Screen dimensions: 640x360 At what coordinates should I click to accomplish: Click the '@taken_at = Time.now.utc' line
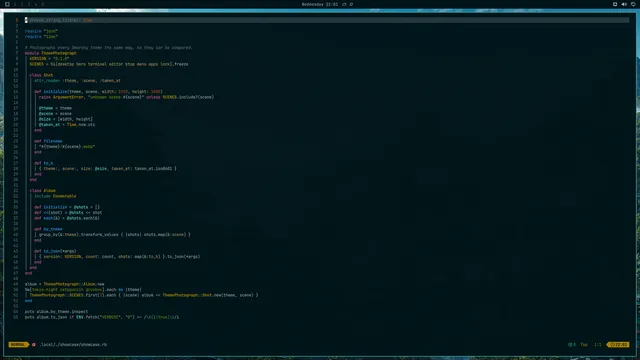(67, 124)
